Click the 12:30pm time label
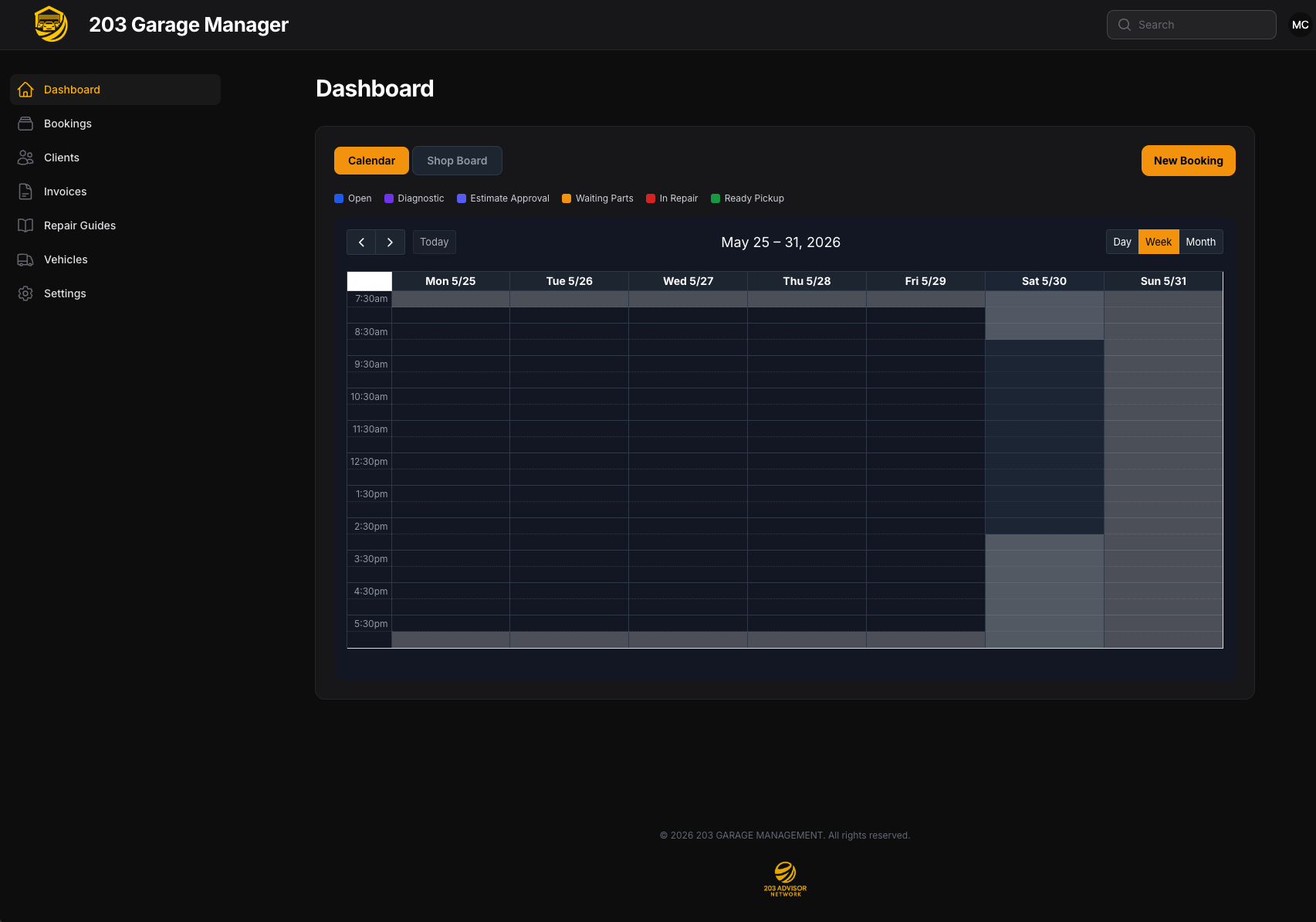Screen dimensions: 1316x922 pyautogui.click(x=369, y=462)
